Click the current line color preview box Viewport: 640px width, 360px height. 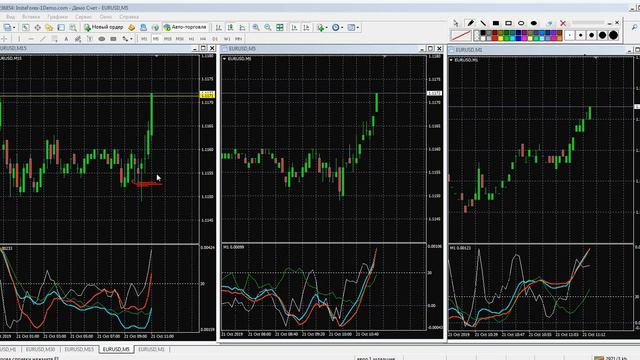tap(461, 36)
